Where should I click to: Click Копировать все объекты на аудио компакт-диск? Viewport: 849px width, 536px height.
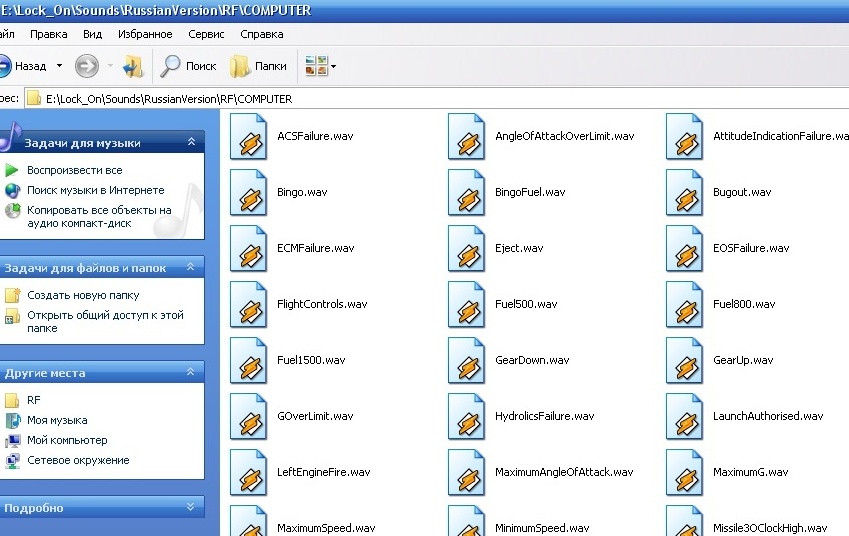click(x=99, y=217)
